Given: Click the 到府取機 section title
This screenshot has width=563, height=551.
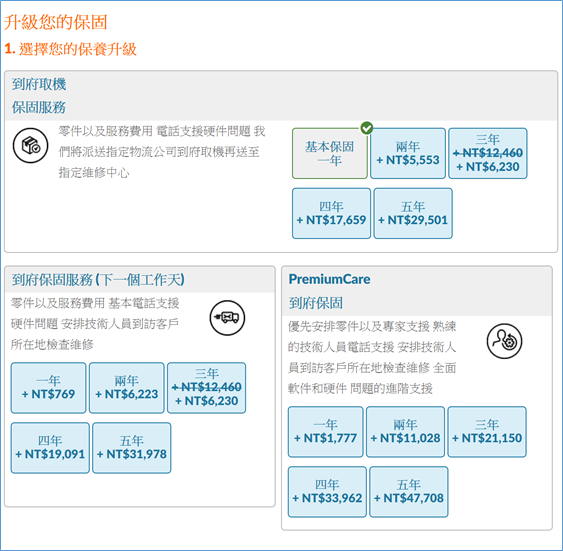Looking at the screenshot, I should coord(39,84).
